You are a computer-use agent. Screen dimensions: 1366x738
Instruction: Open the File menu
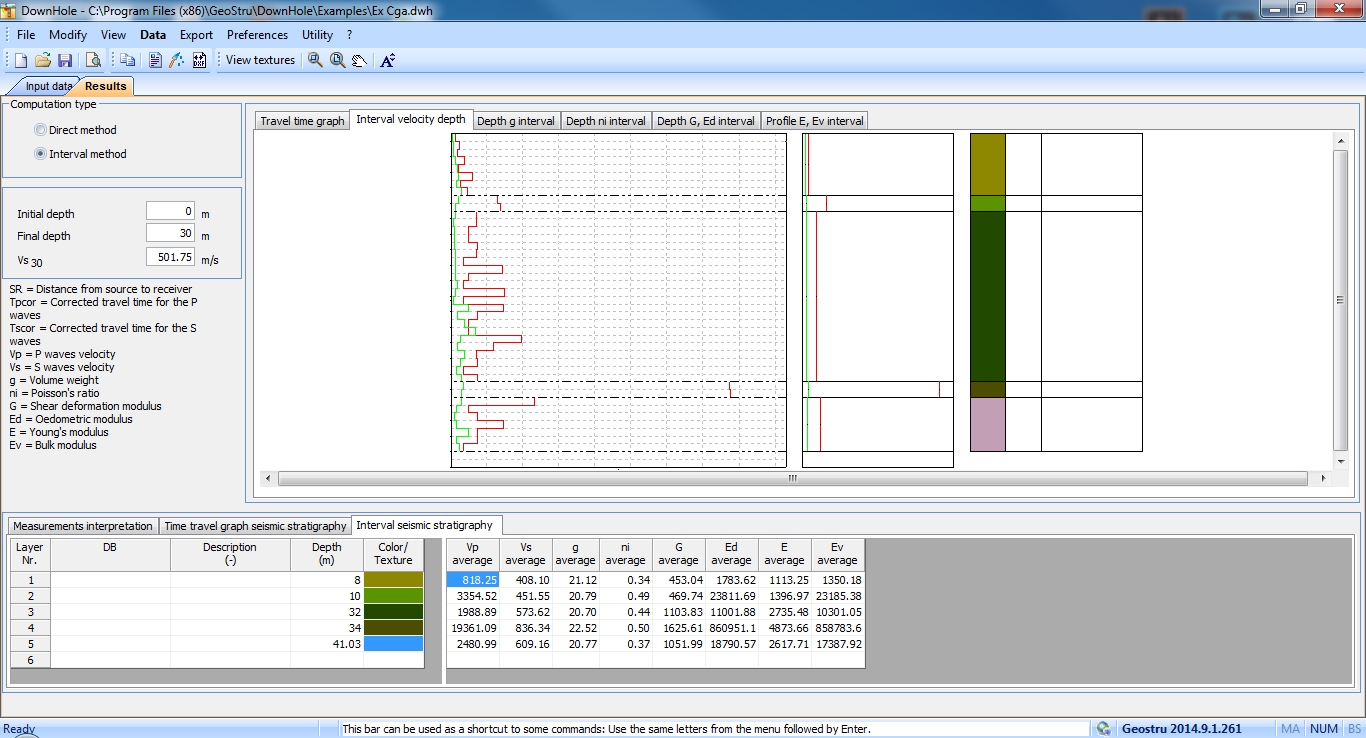[x=26, y=35]
